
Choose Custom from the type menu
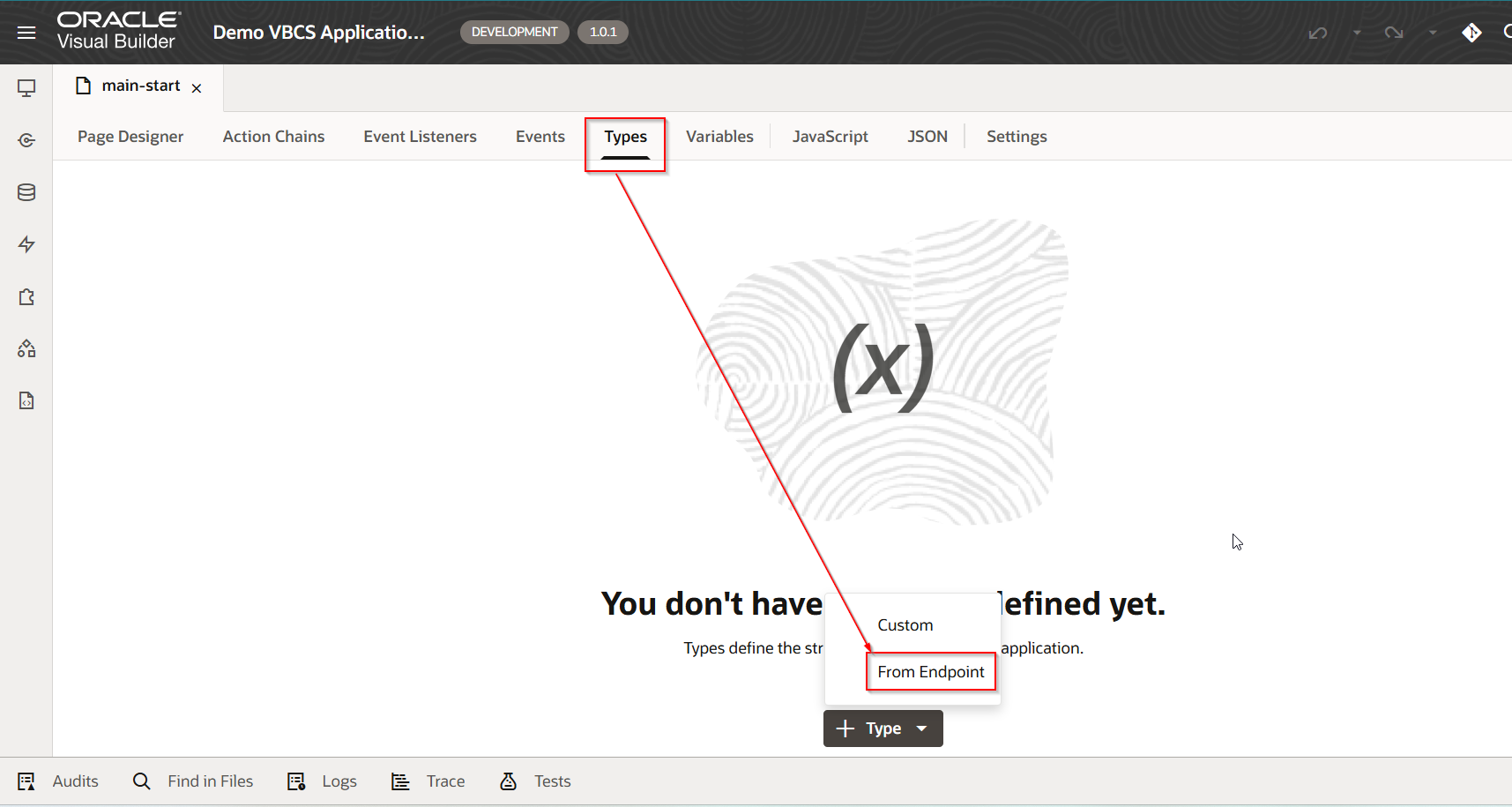pos(905,625)
